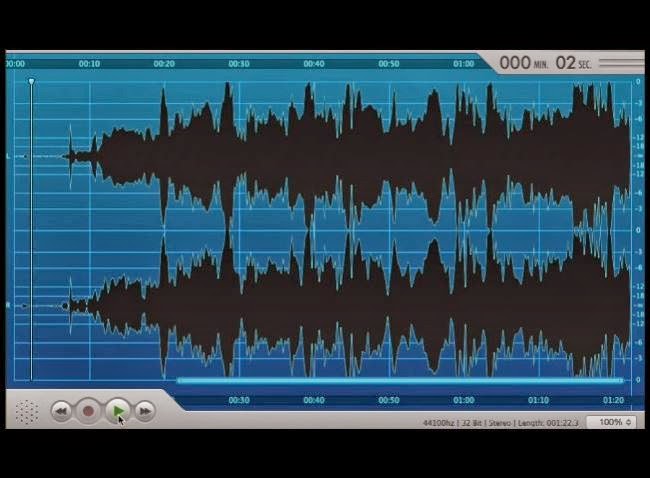Click the fast-forward playback button
Screen dimensions: 650x478
(x=145, y=411)
